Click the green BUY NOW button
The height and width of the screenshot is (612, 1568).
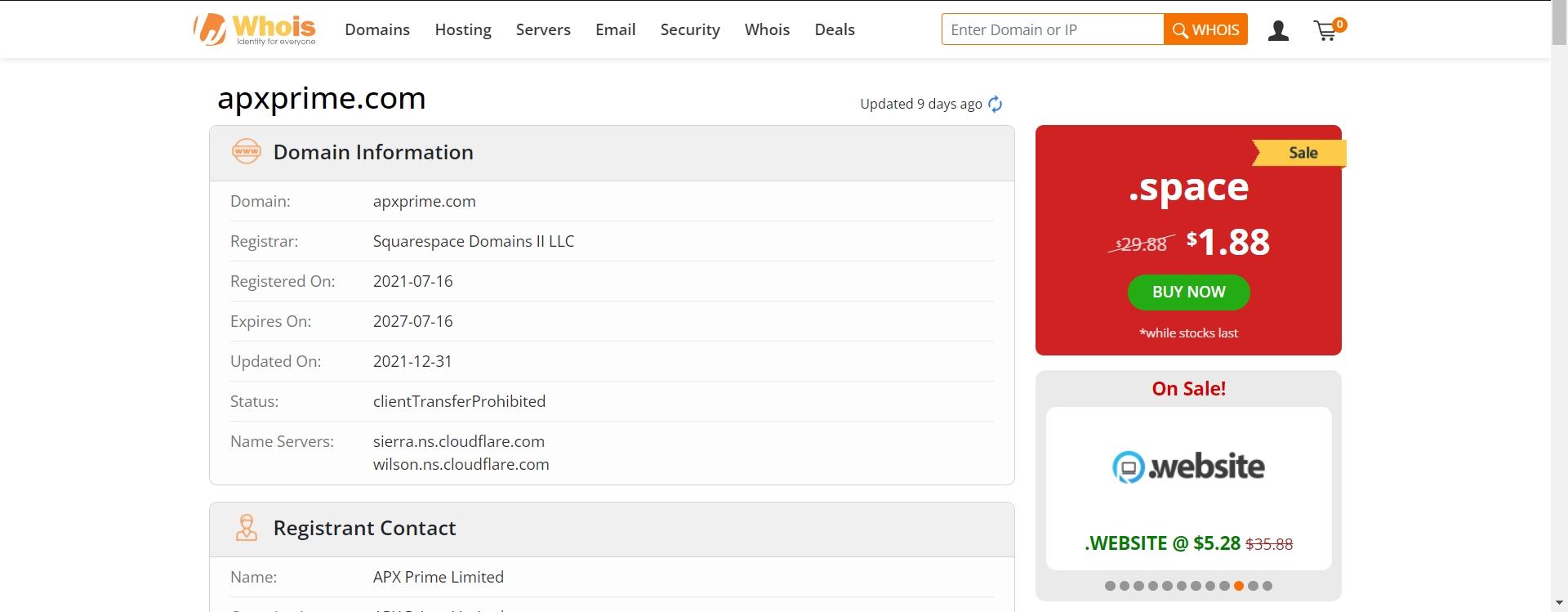[x=1188, y=293]
